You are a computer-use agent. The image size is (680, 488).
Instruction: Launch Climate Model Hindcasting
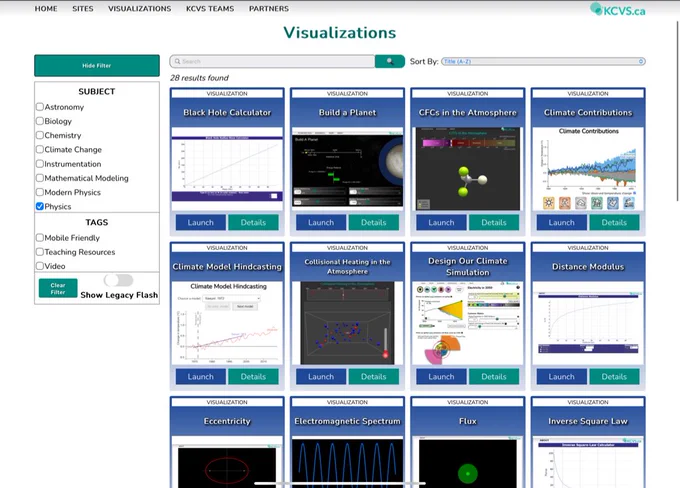point(200,377)
